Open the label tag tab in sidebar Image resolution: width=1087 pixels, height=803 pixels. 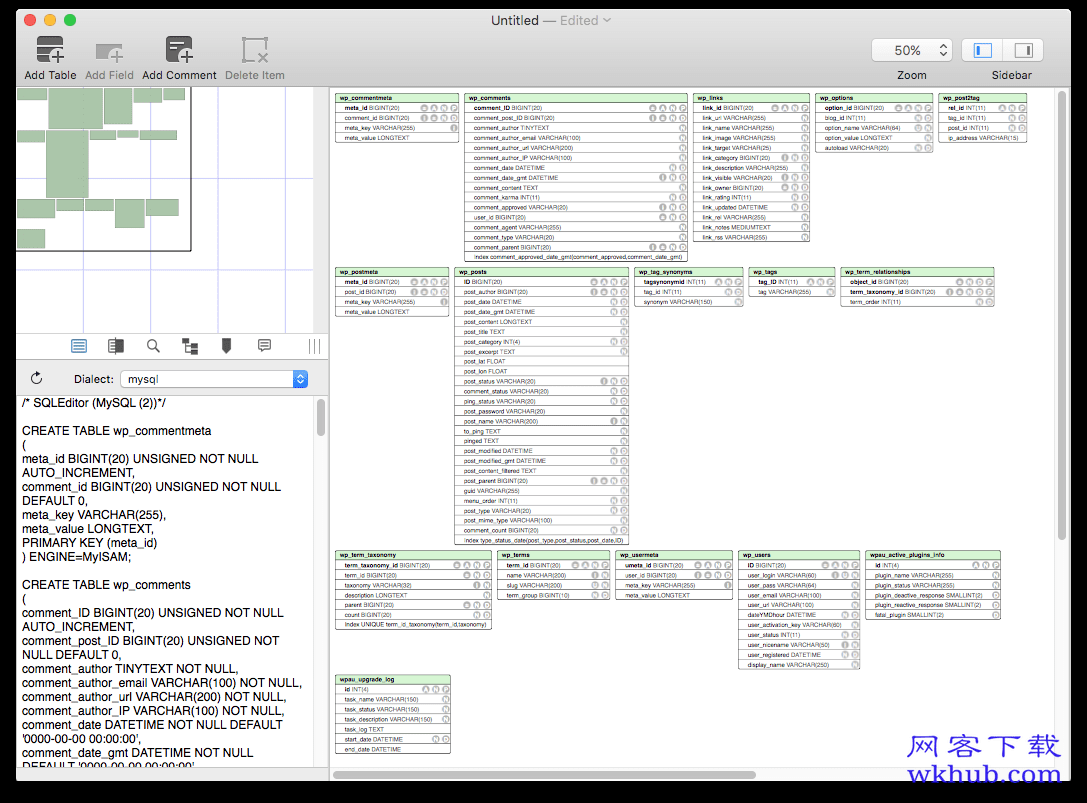point(226,345)
